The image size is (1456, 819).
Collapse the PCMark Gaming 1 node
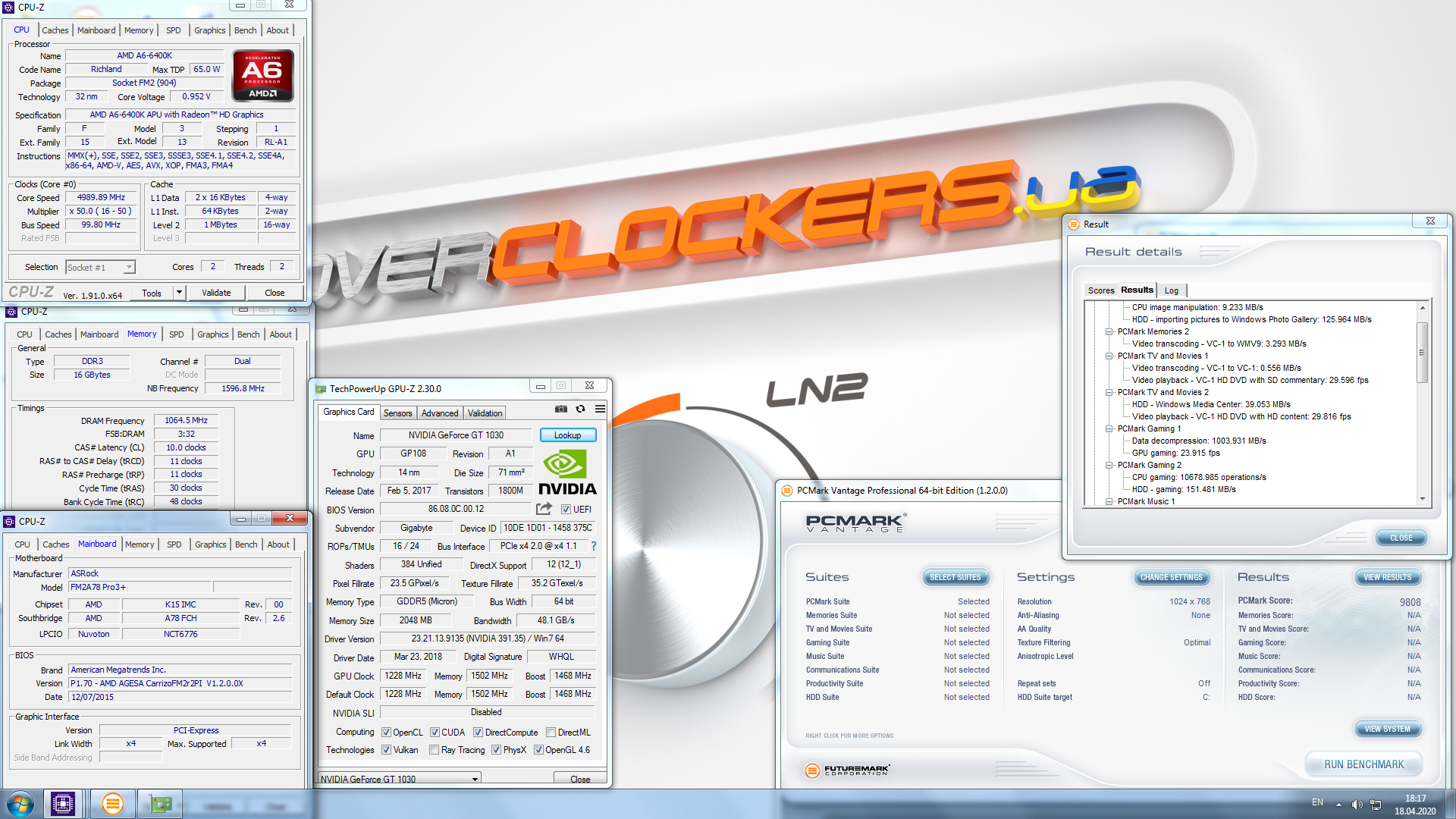pos(1109,429)
